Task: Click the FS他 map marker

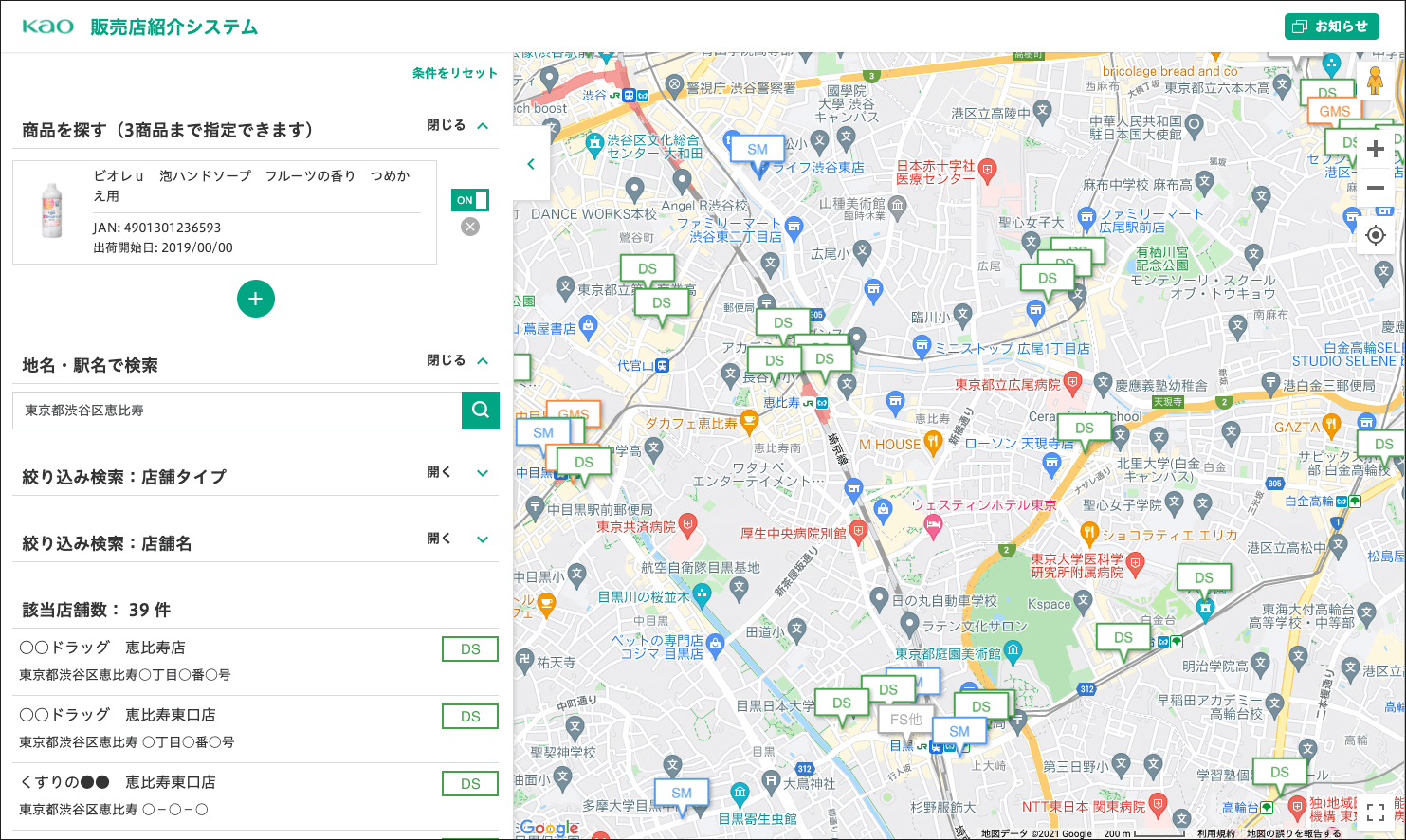Action: [905, 720]
